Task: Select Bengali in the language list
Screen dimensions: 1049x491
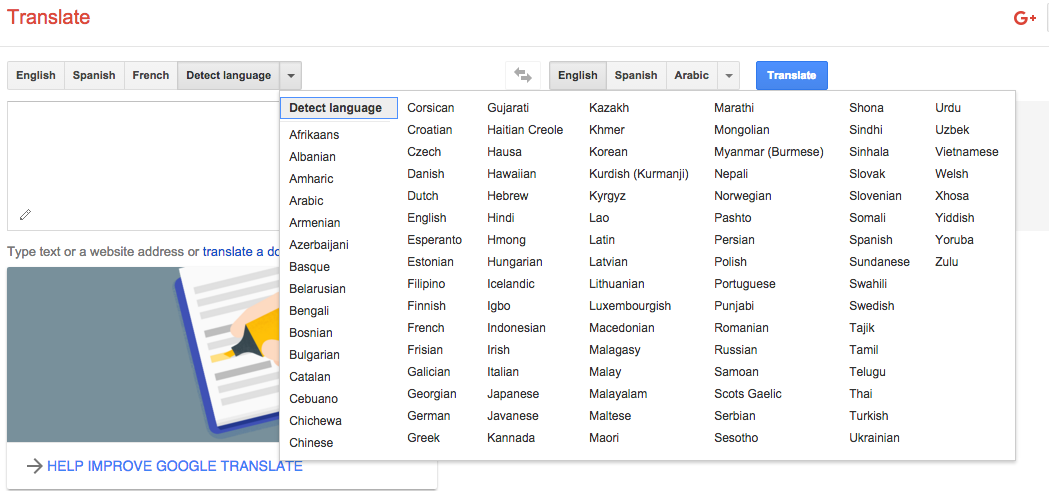Action: (309, 311)
